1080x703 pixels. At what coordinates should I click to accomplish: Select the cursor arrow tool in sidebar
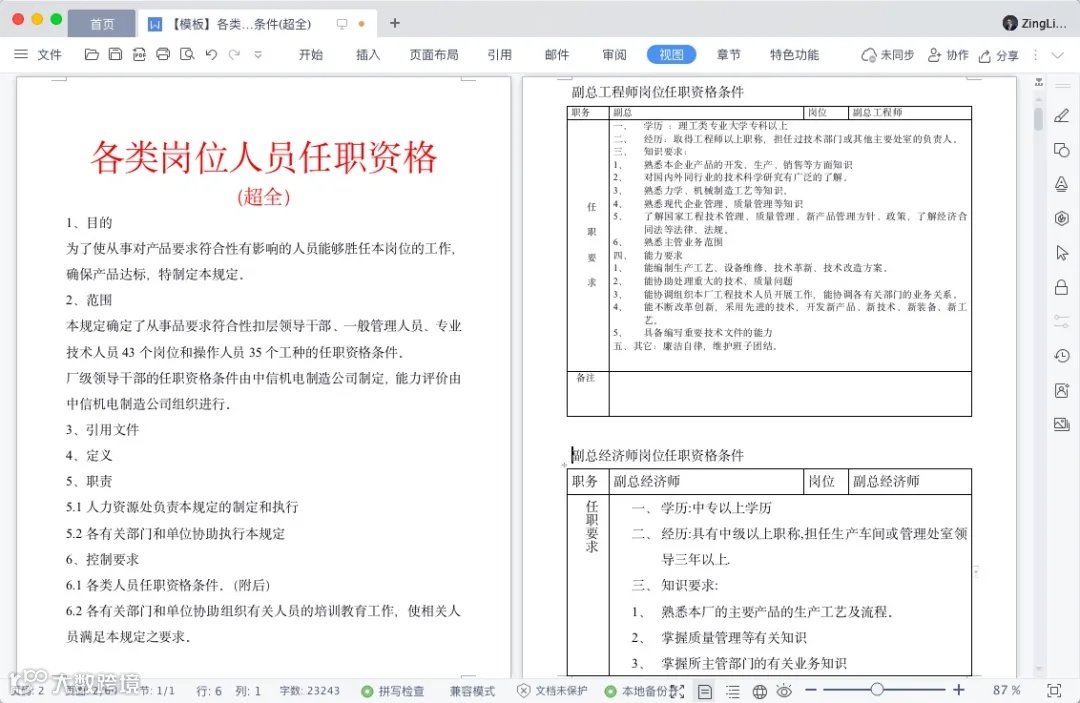point(1061,253)
